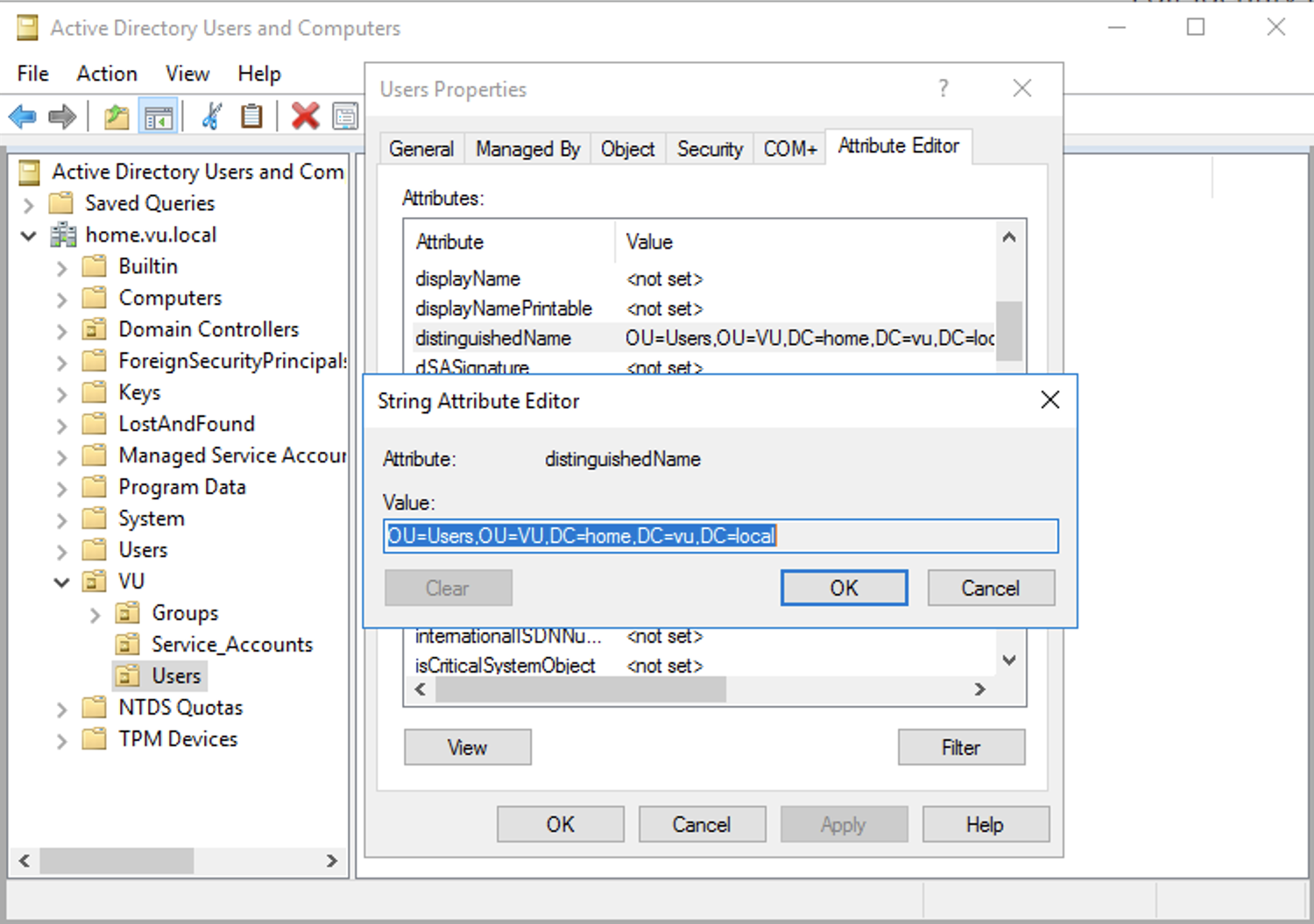The image size is (1314, 924).
Task: Switch to the General tab
Action: 421,149
